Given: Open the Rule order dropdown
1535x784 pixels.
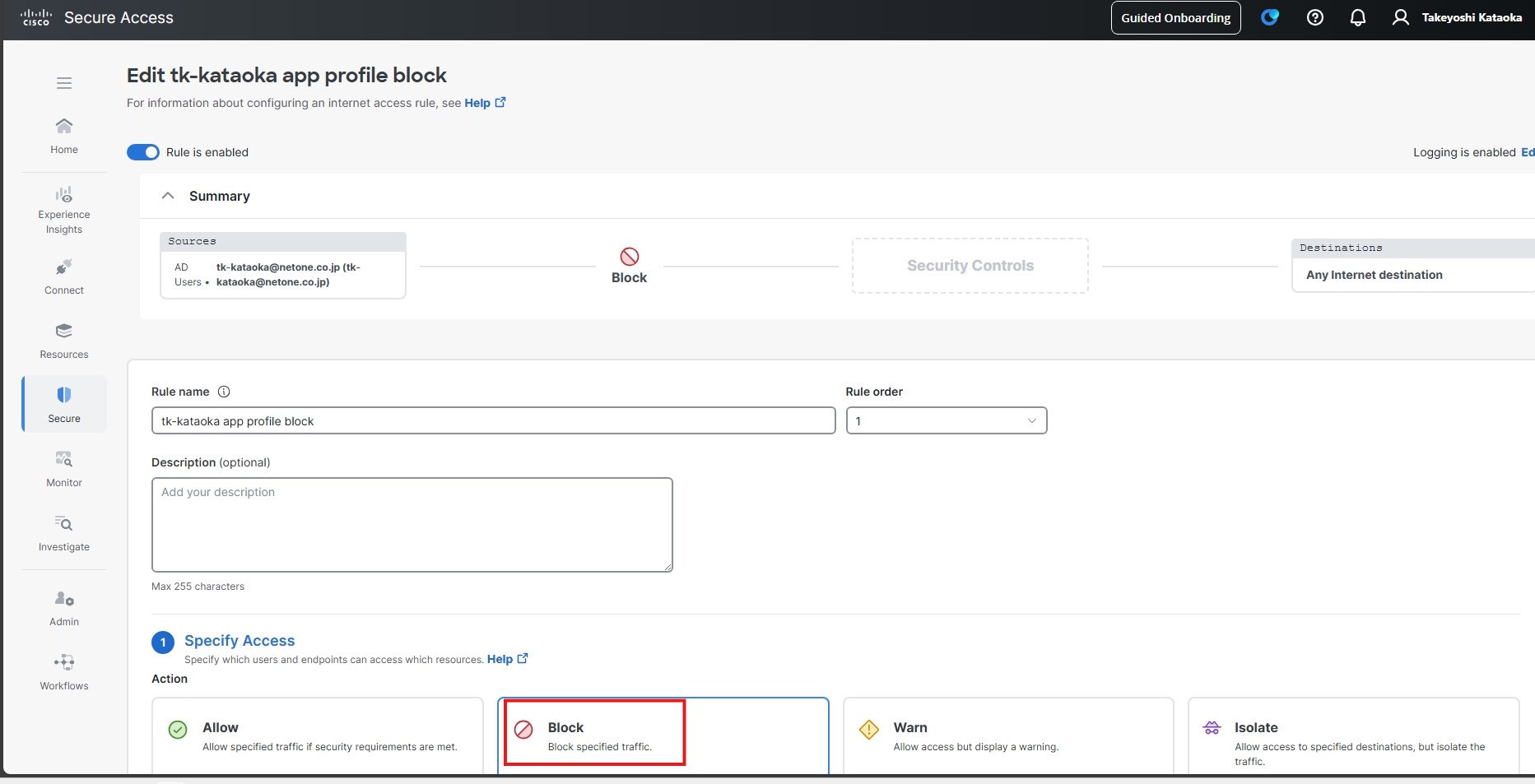Looking at the screenshot, I should pos(946,420).
